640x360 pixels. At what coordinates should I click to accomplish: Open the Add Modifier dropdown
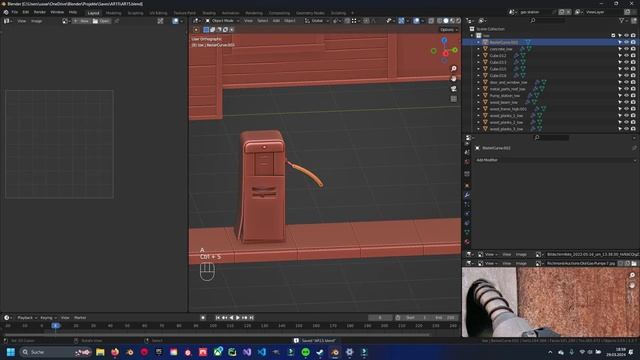[555, 160]
